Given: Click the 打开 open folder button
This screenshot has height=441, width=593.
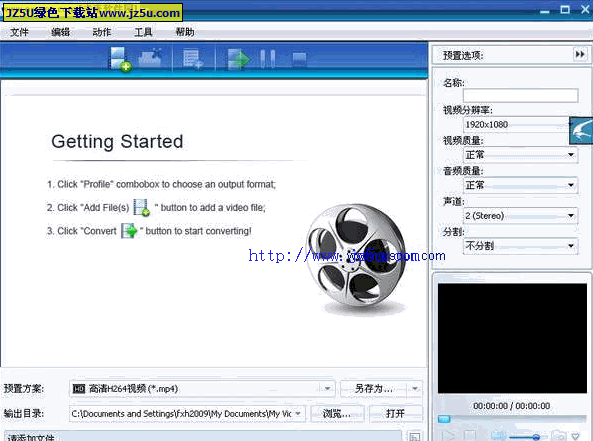Looking at the screenshot, I should tap(396, 413).
